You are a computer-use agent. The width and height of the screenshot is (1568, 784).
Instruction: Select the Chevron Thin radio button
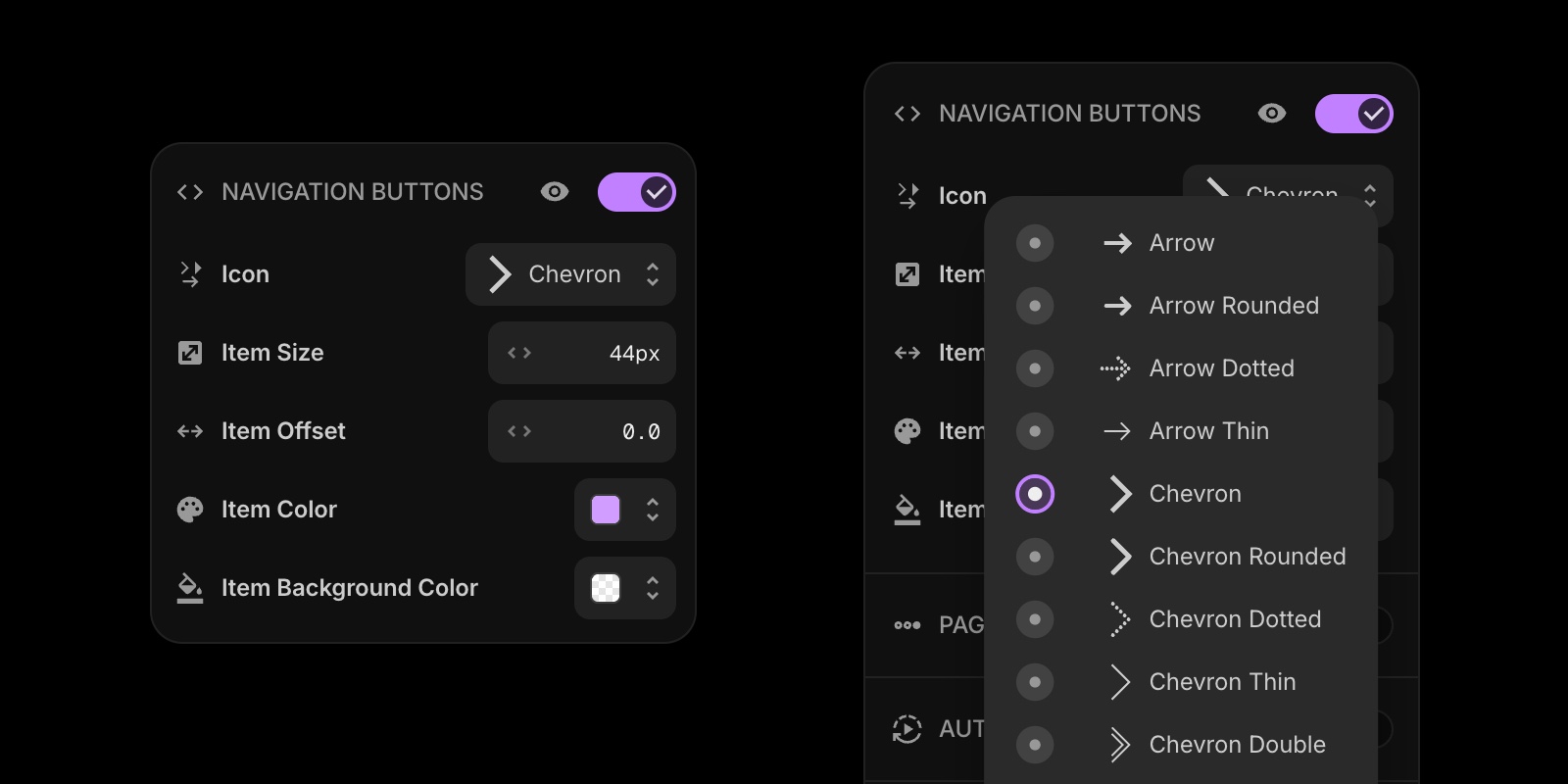[x=1035, y=682]
